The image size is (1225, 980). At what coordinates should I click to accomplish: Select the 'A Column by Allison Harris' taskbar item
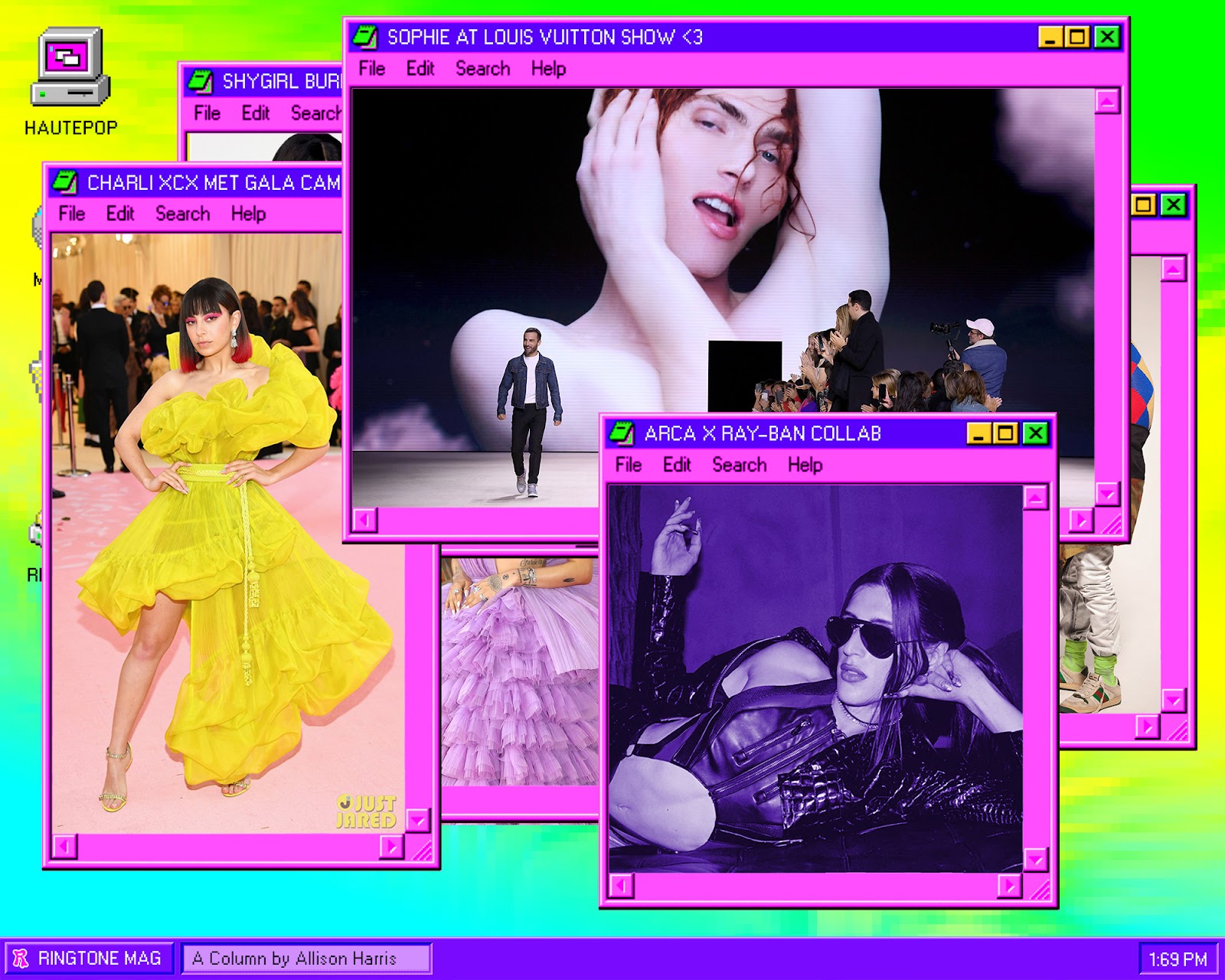(307, 959)
